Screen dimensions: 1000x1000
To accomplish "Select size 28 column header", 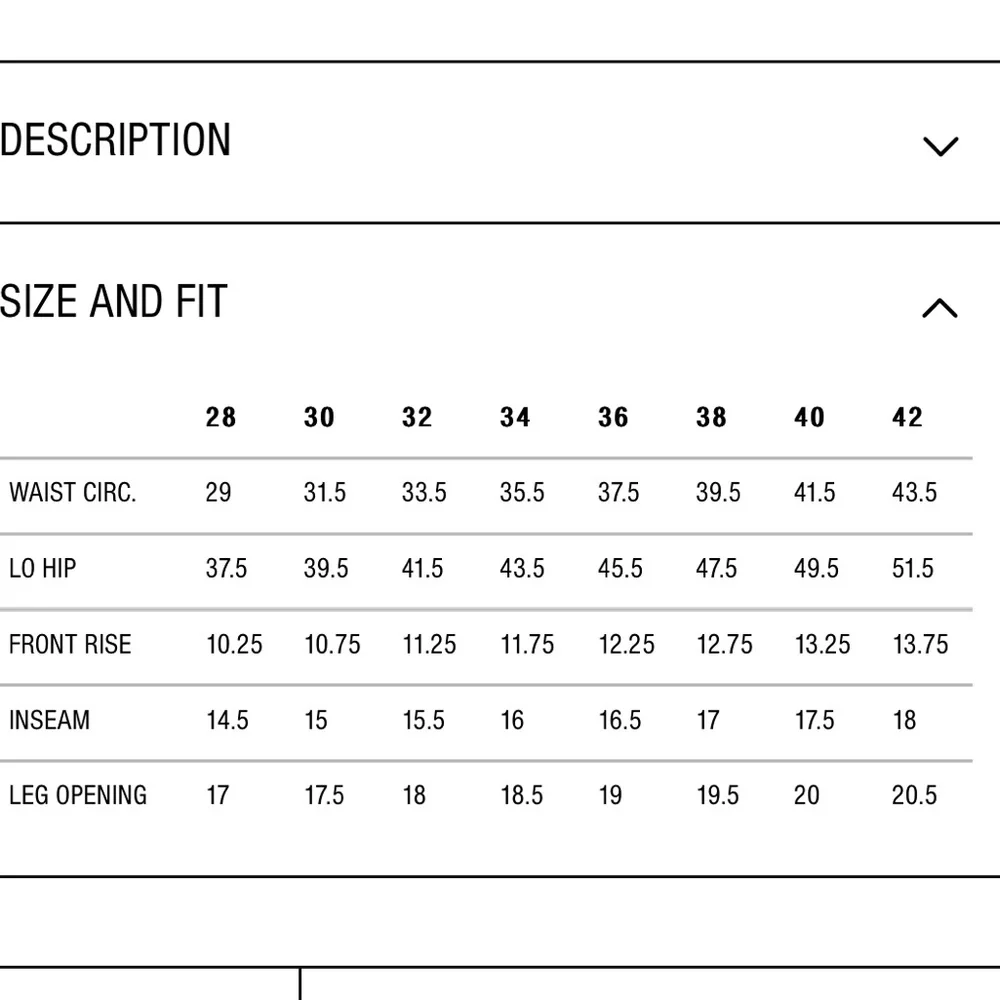I will point(221,418).
